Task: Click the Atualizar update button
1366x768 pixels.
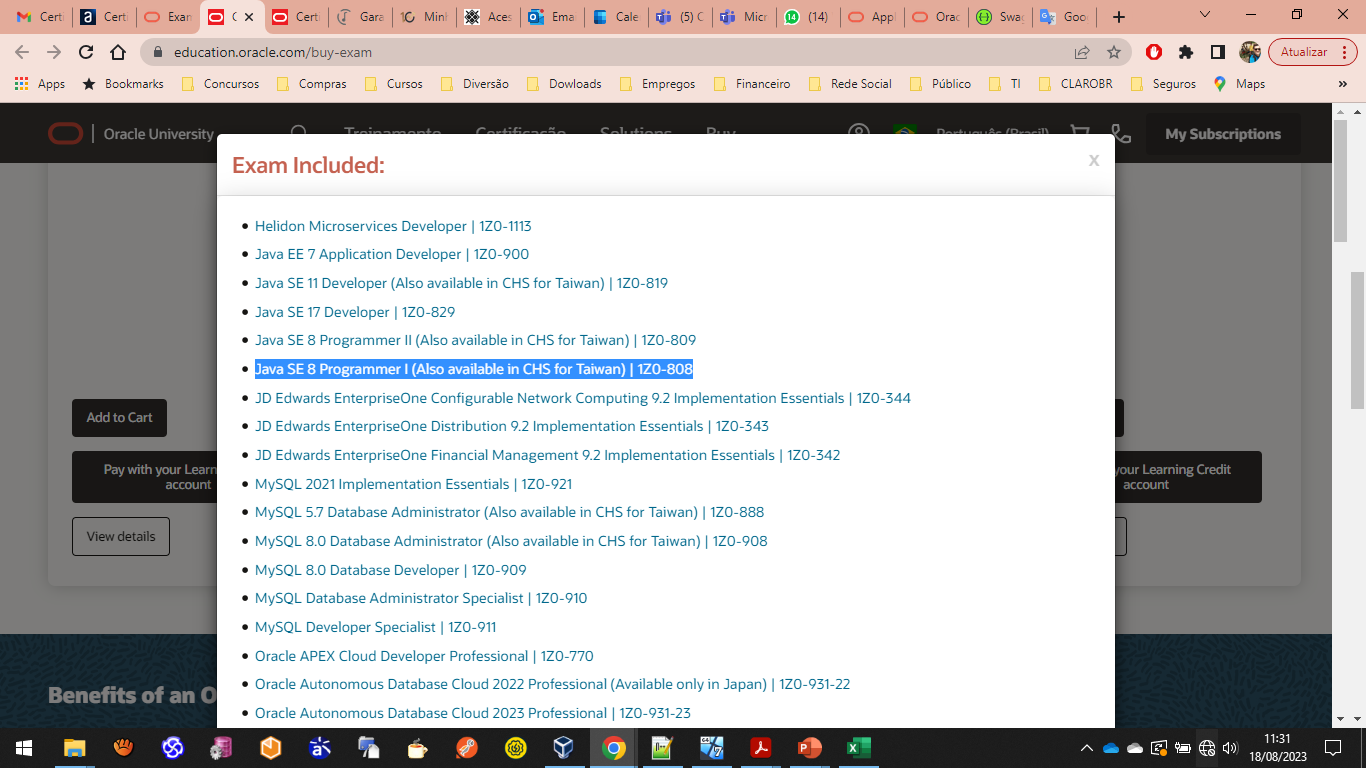Action: [x=1313, y=52]
